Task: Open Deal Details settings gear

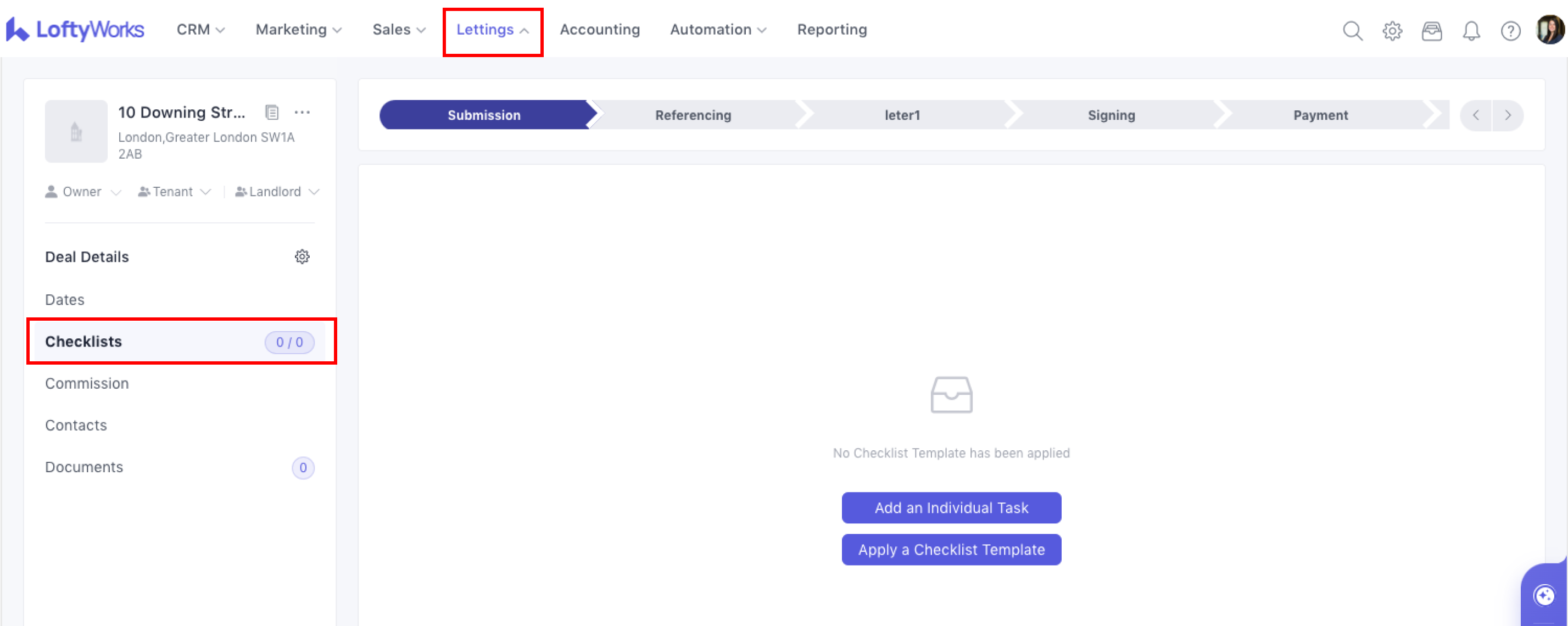Action: [x=302, y=257]
